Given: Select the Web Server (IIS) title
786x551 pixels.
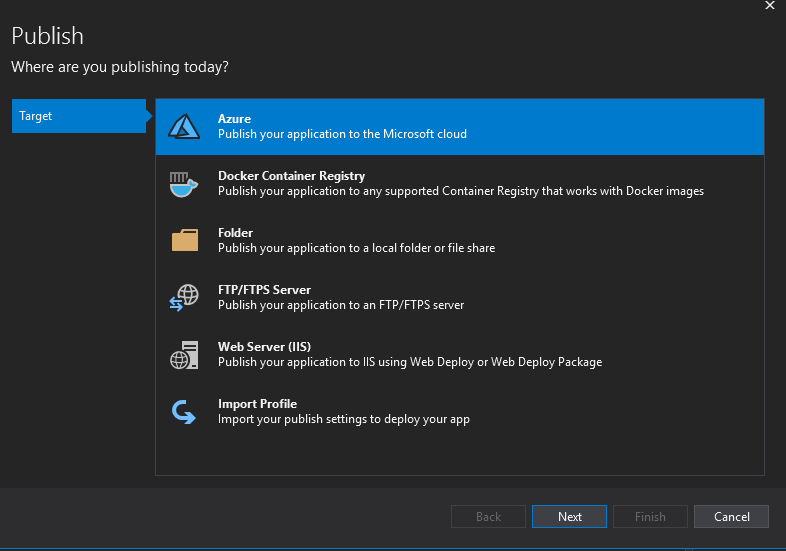Looking at the screenshot, I should click(x=264, y=347).
